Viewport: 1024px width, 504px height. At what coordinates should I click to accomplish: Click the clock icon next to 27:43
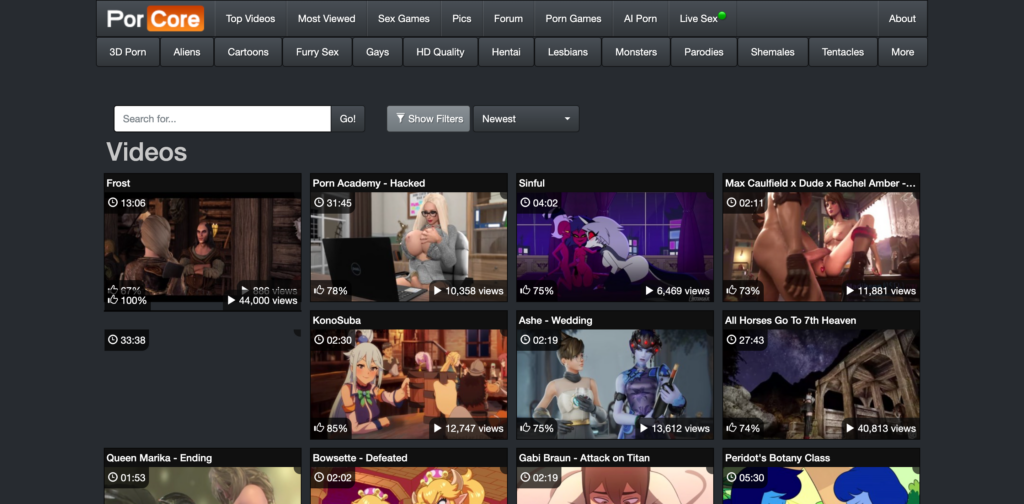[731, 340]
